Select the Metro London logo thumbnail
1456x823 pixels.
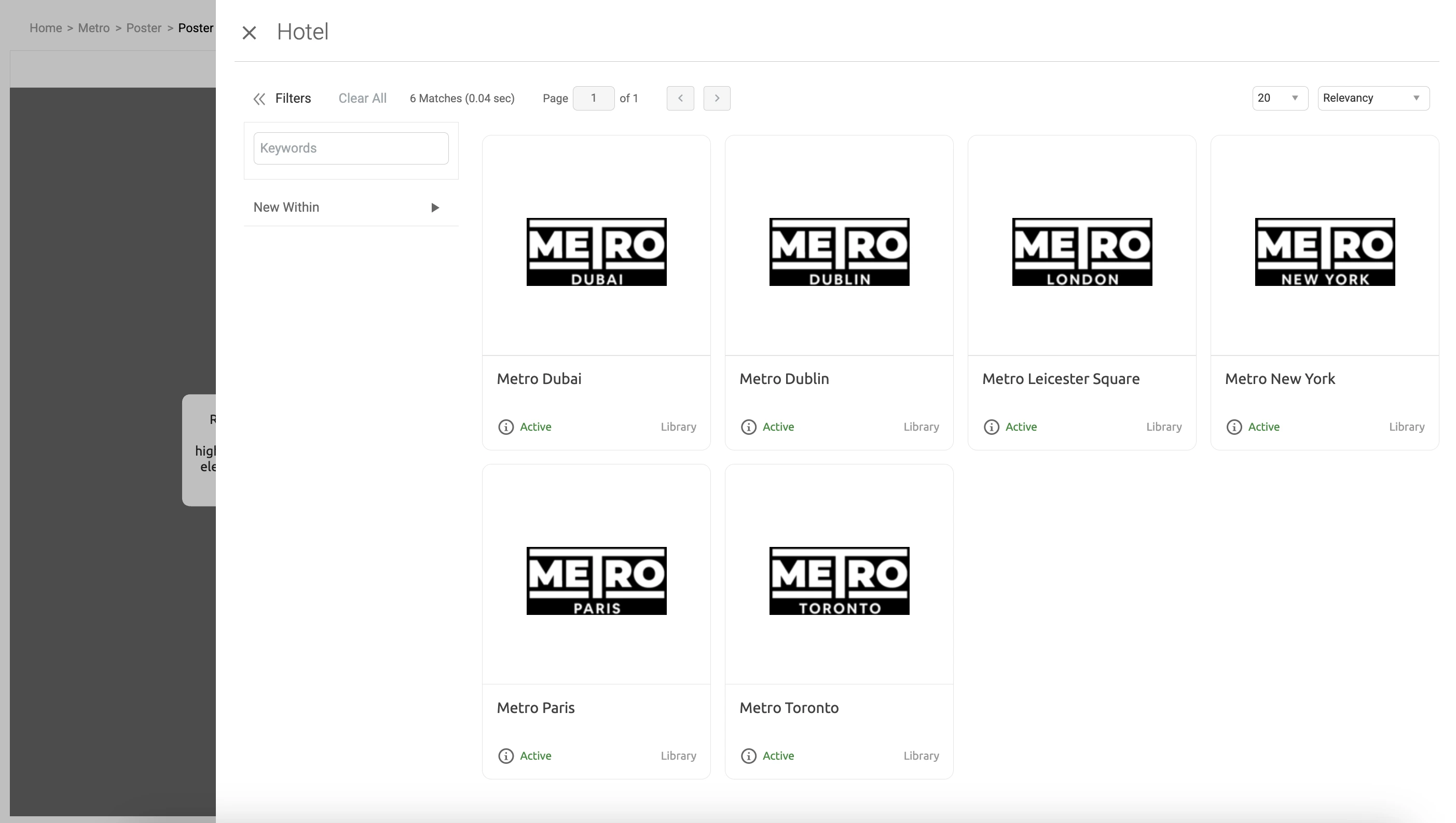pyautogui.click(x=1082, y=252)
